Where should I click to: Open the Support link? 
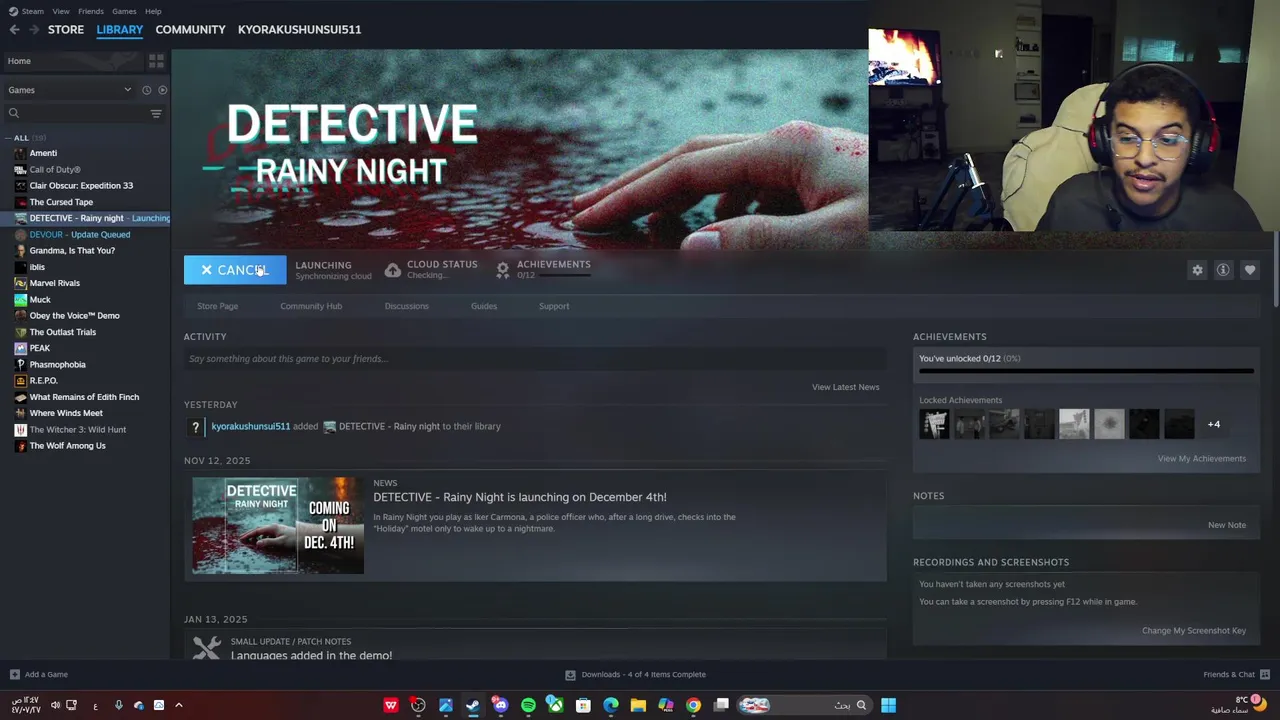coord(554,306)
